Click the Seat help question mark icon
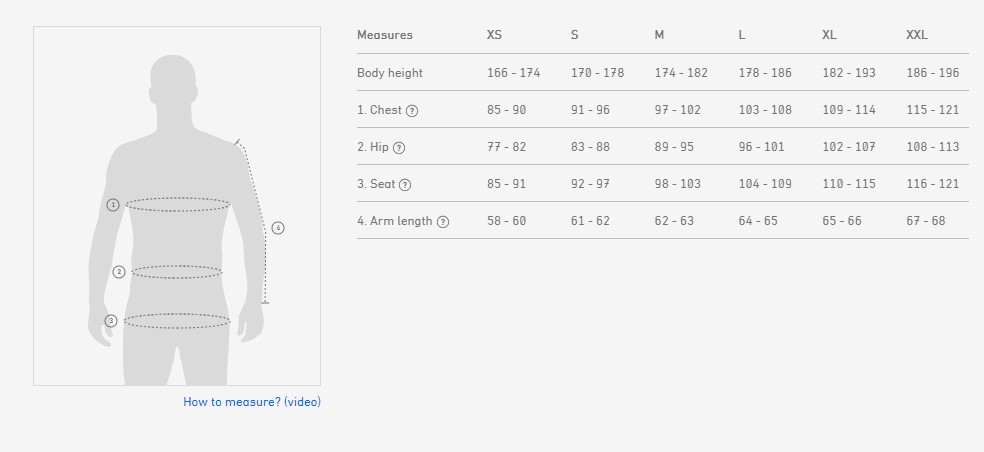The image size is (984, 452). pyautogui.click(x=405, y=185)
